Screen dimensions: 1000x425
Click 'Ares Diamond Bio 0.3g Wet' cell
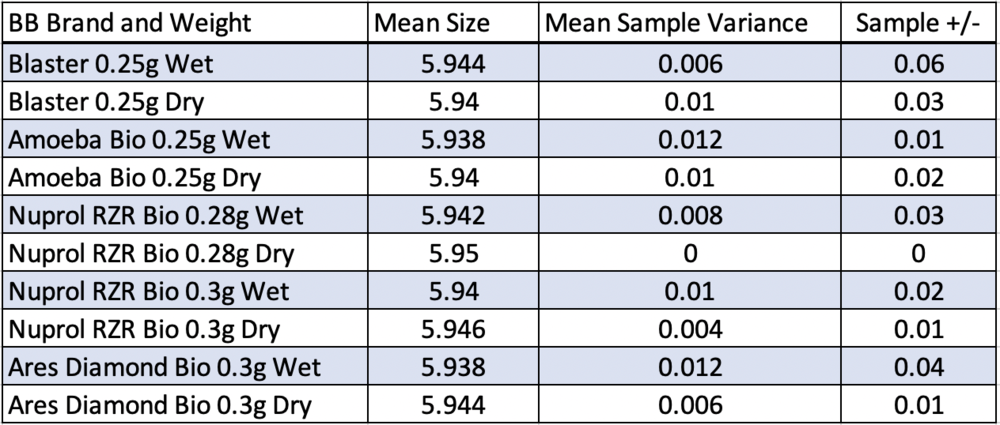click(163, 368)
